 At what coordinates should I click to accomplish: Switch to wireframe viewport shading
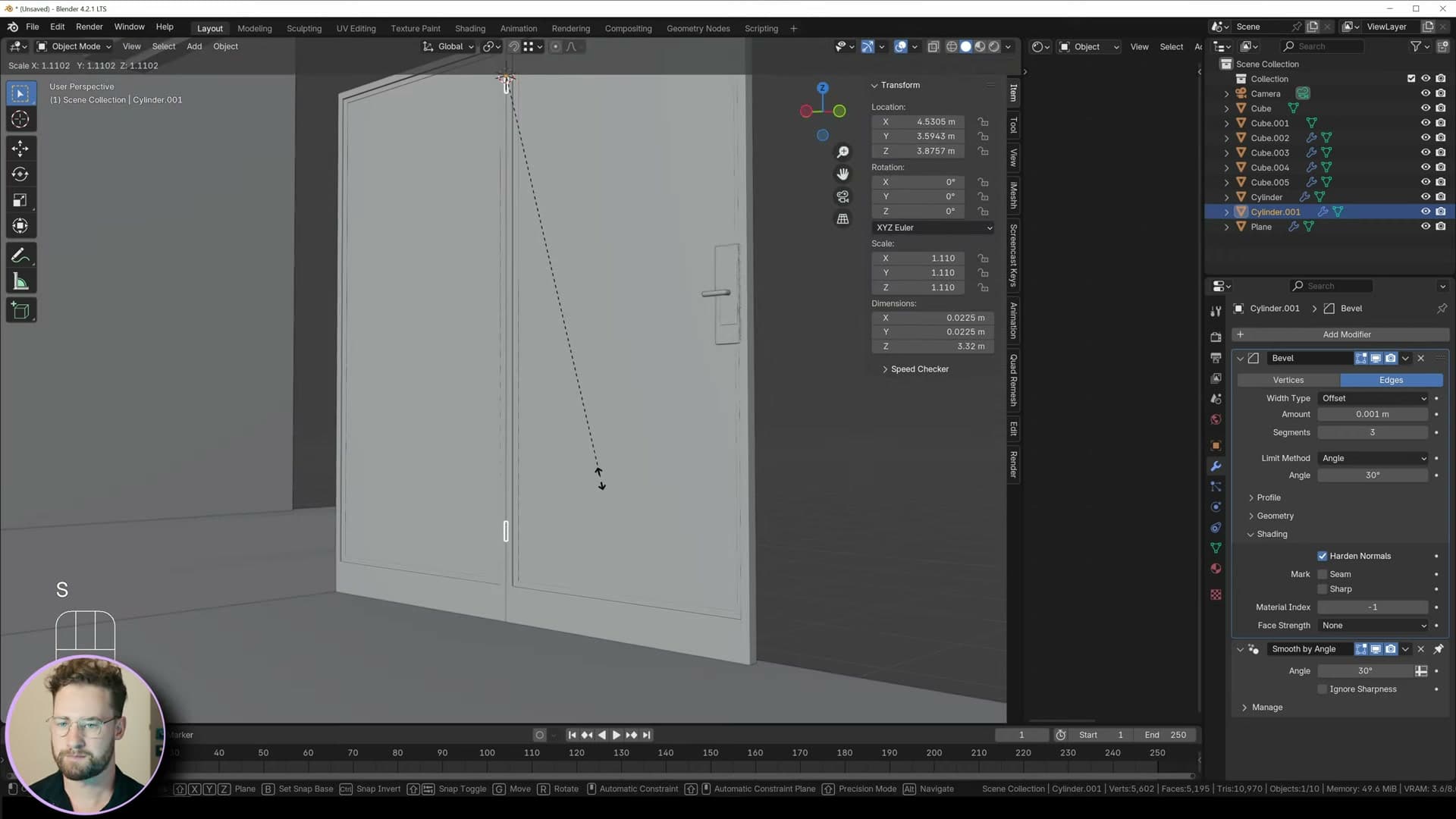coord(951,46)
